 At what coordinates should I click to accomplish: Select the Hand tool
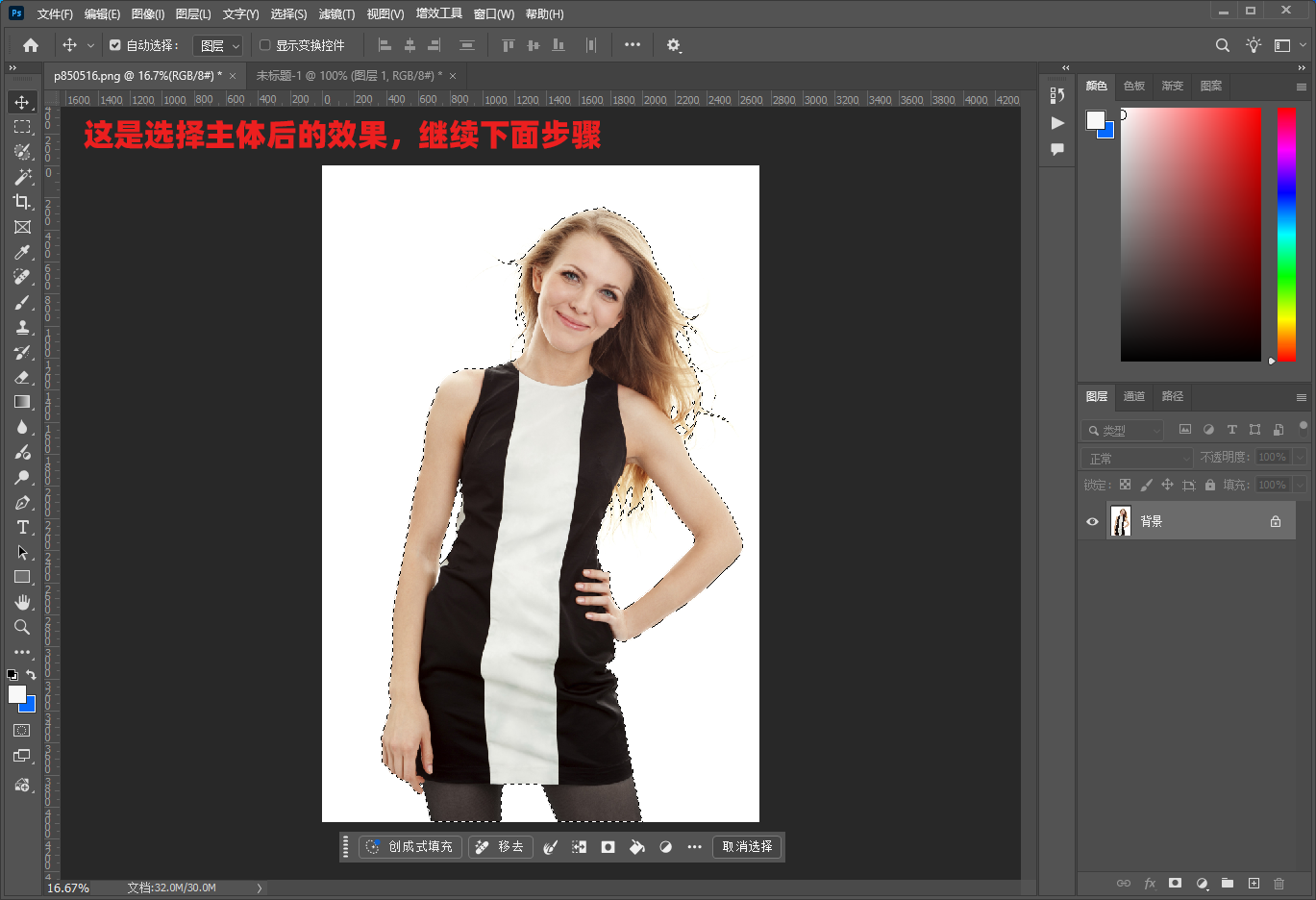pyautogui.click(x=22, y=602)
